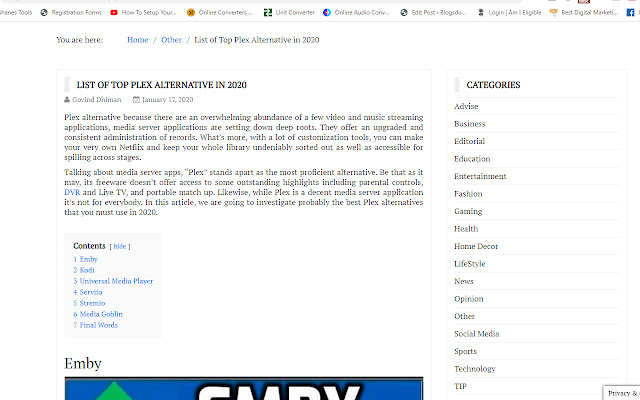
Task: Click the Emby banner image
Action: pyautogui.click(x=244, y=389)
